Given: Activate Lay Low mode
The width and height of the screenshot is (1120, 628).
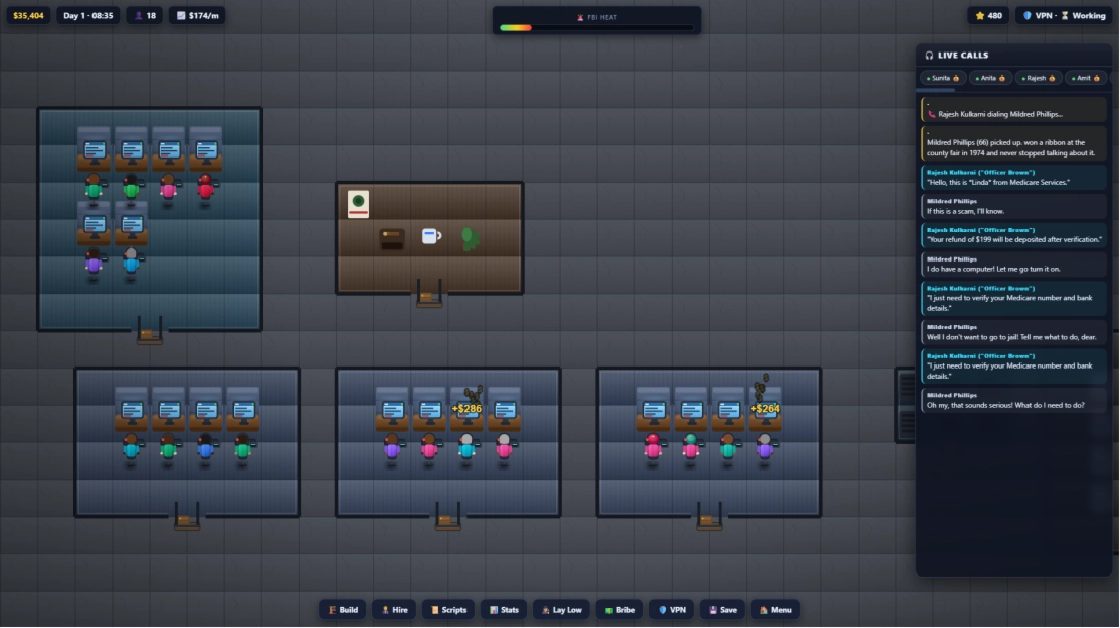Looking at the screenshot, I should tap(561, 610).
